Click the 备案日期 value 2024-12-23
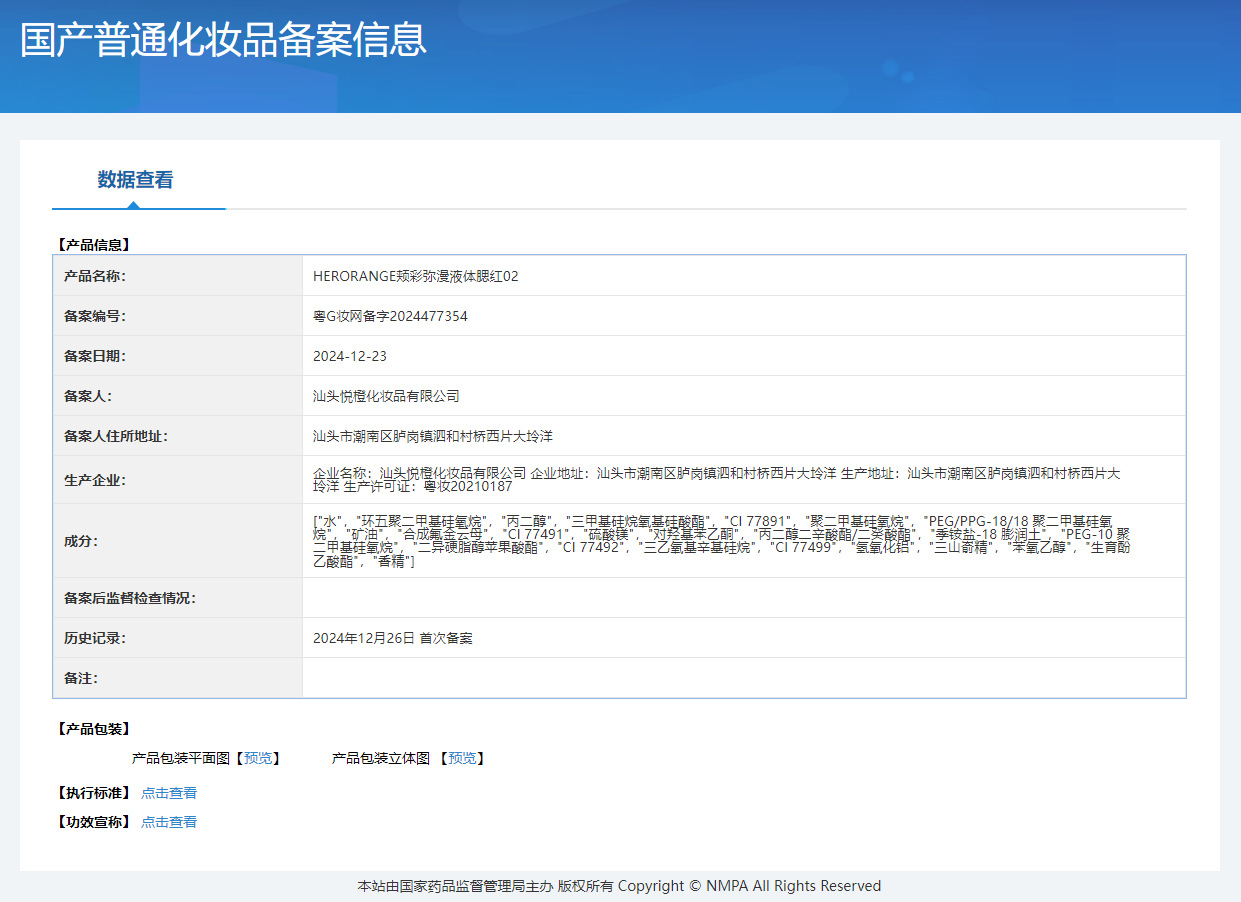Screen dimensions: 1241x902 point(349,356)
